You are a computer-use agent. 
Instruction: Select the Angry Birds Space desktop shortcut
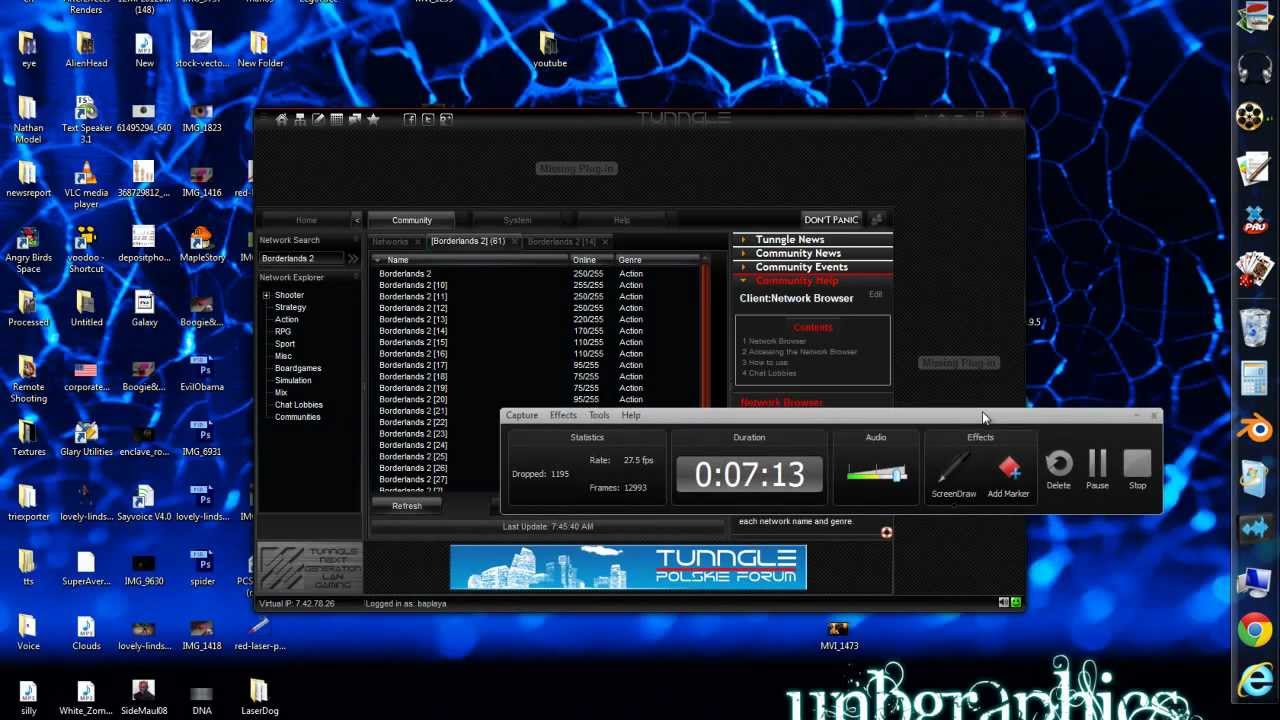tap(28, 250)
